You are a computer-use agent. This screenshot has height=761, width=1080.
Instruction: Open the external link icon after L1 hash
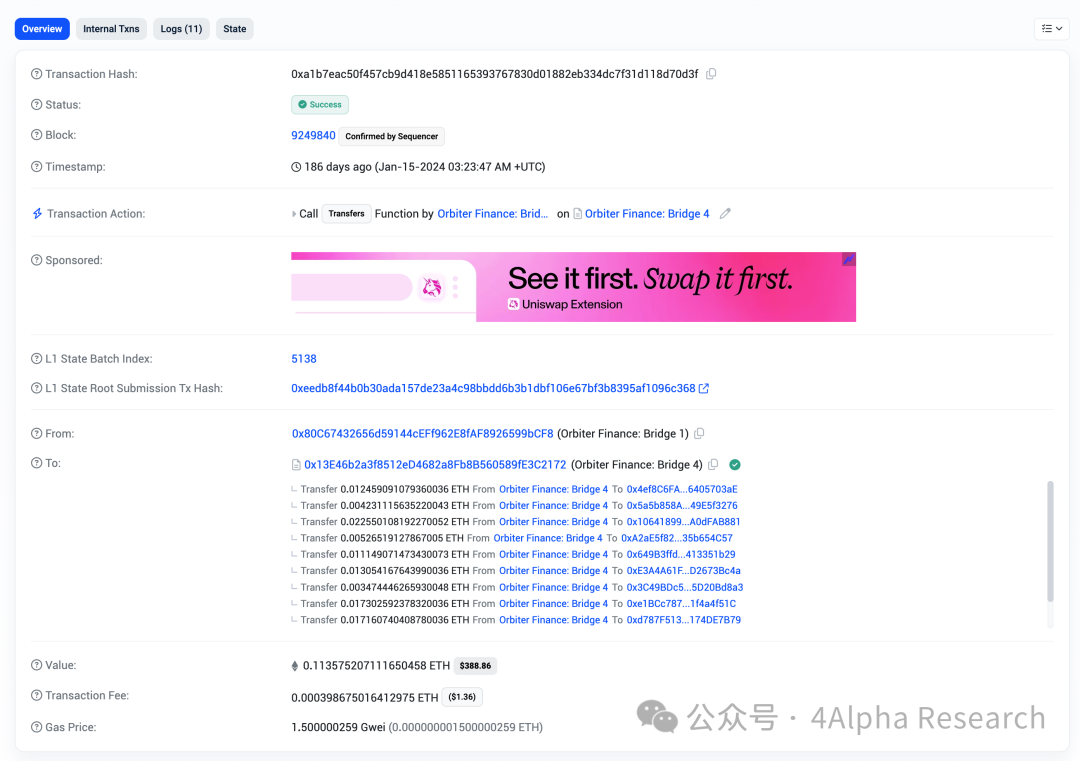click(704, 389)
